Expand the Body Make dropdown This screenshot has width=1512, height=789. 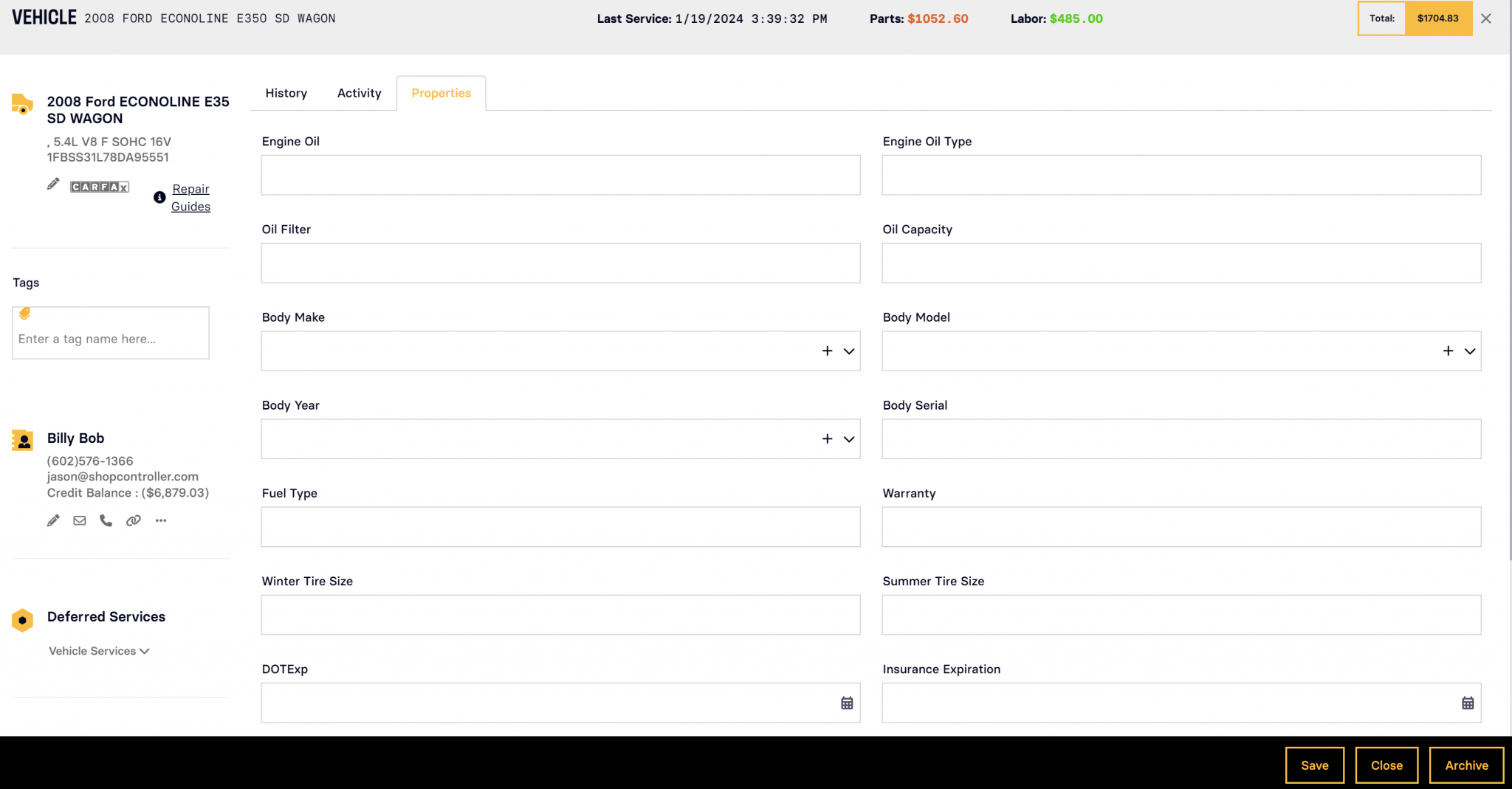point(848,351)
